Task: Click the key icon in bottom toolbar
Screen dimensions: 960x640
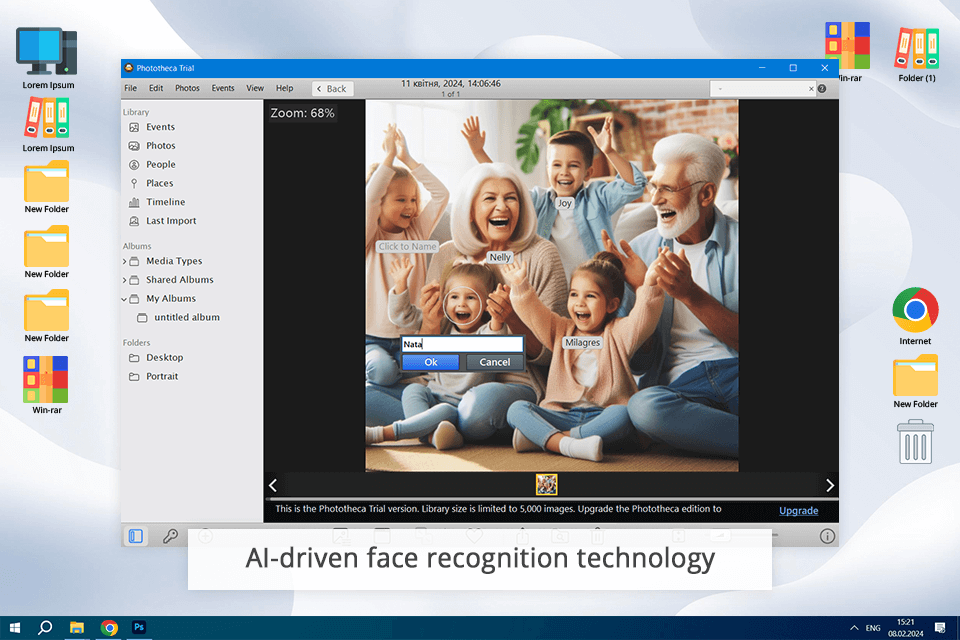Action: click(x=170, y=536)
